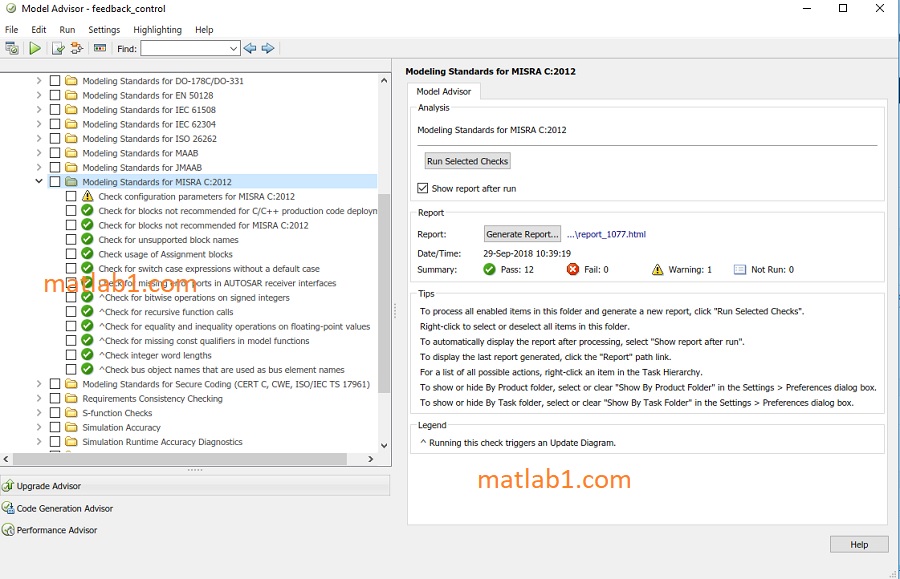The width and height of the screenshot is (900, 579).
Task: Click folder icon of Modeling Standards for MAAB
Action: coord(71,153)
